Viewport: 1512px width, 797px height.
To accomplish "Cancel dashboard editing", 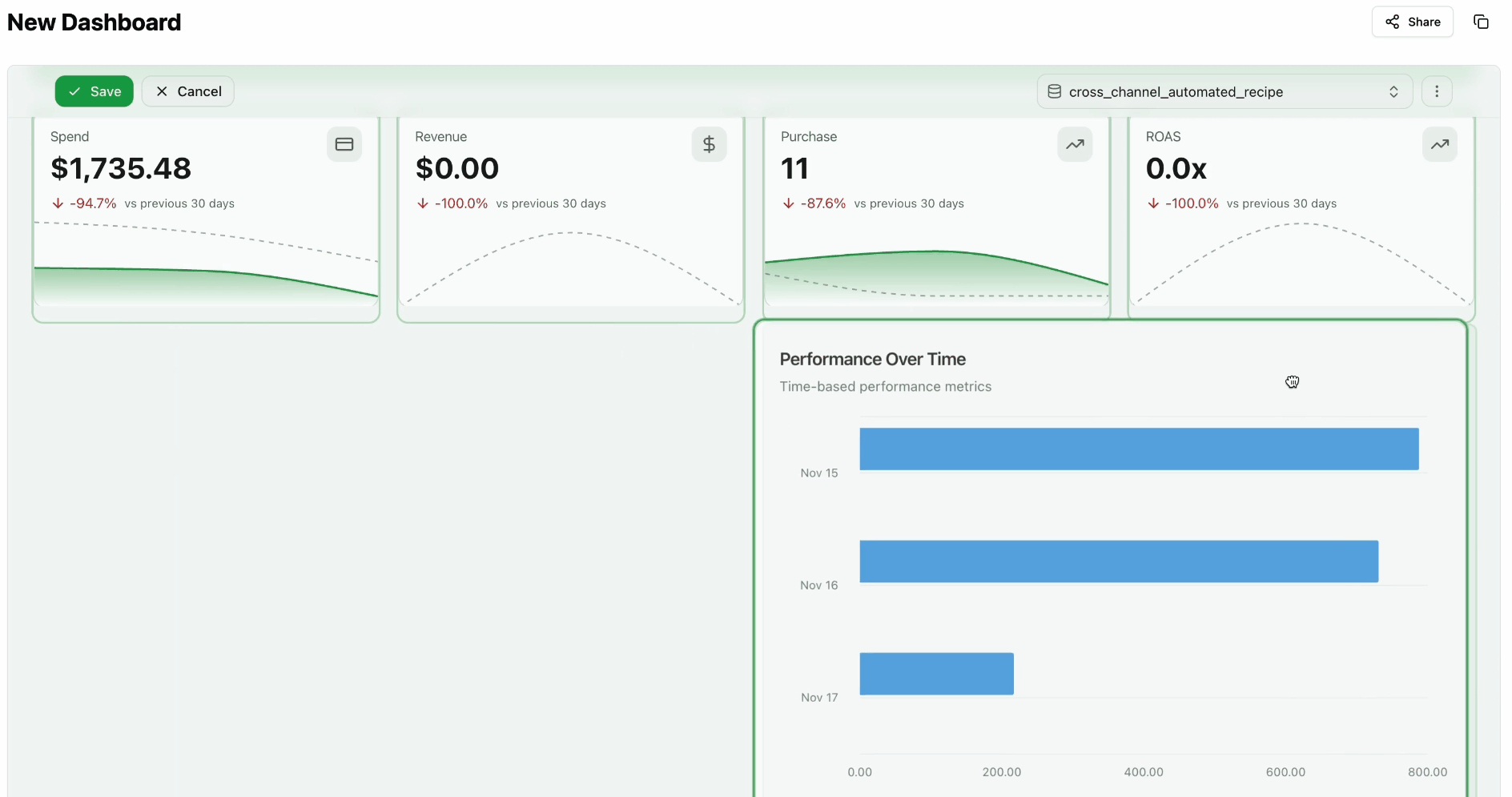I will (188, 91).
